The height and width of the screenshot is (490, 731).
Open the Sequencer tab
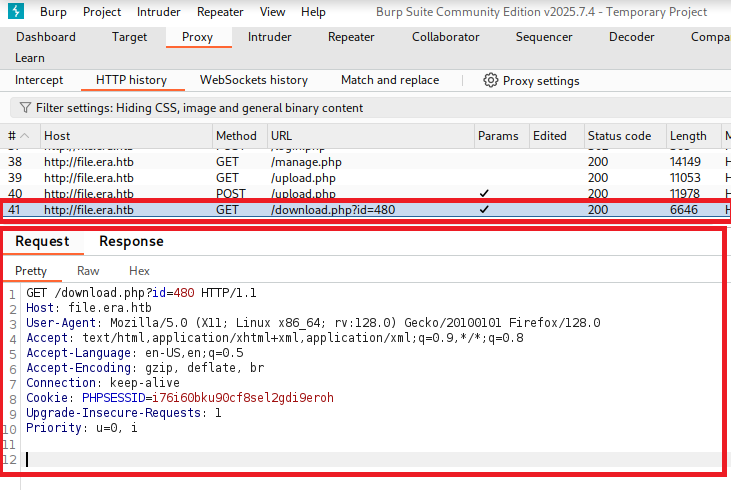tap(544, 37)
